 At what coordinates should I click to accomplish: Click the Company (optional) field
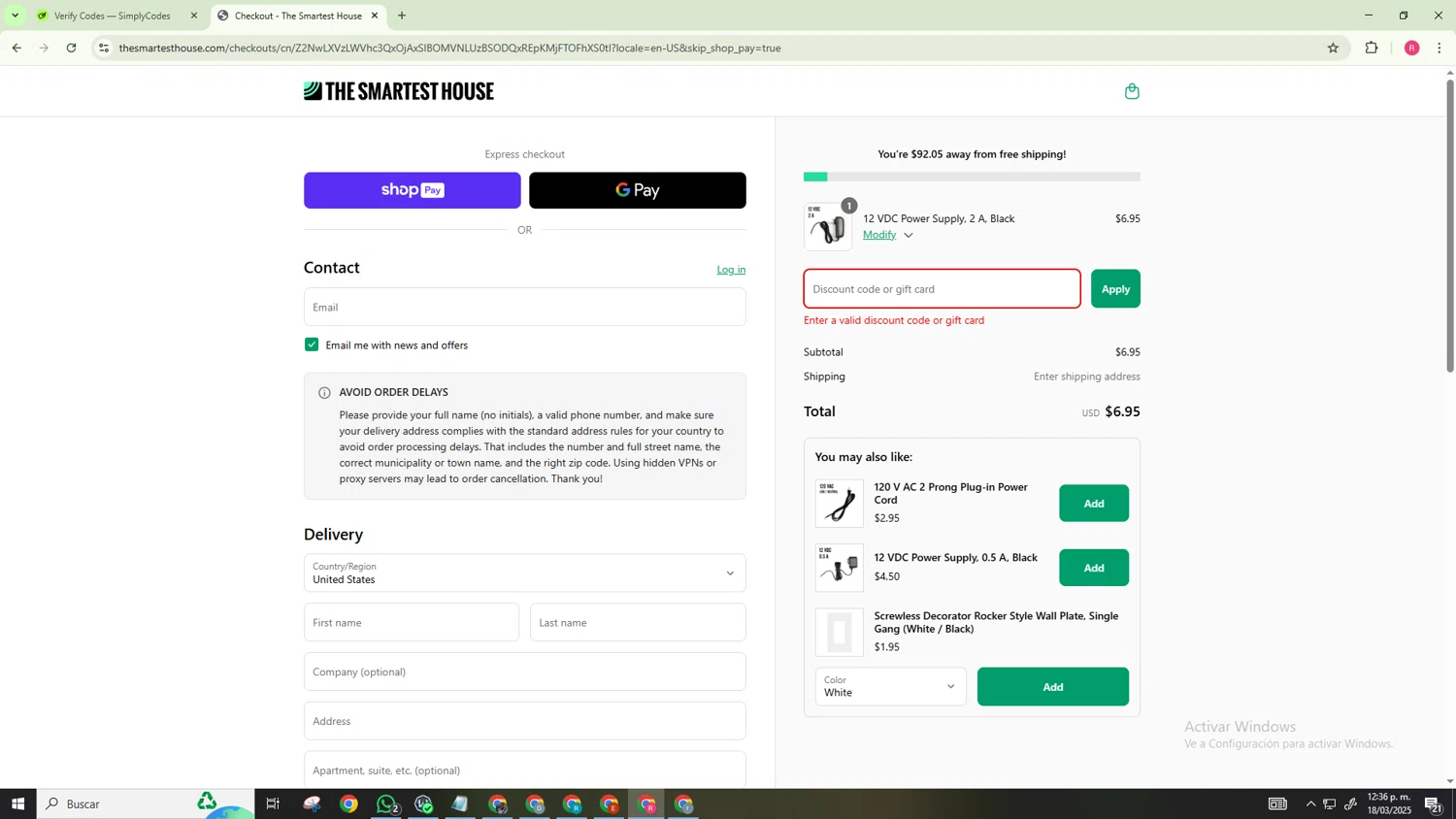[525, 672]
